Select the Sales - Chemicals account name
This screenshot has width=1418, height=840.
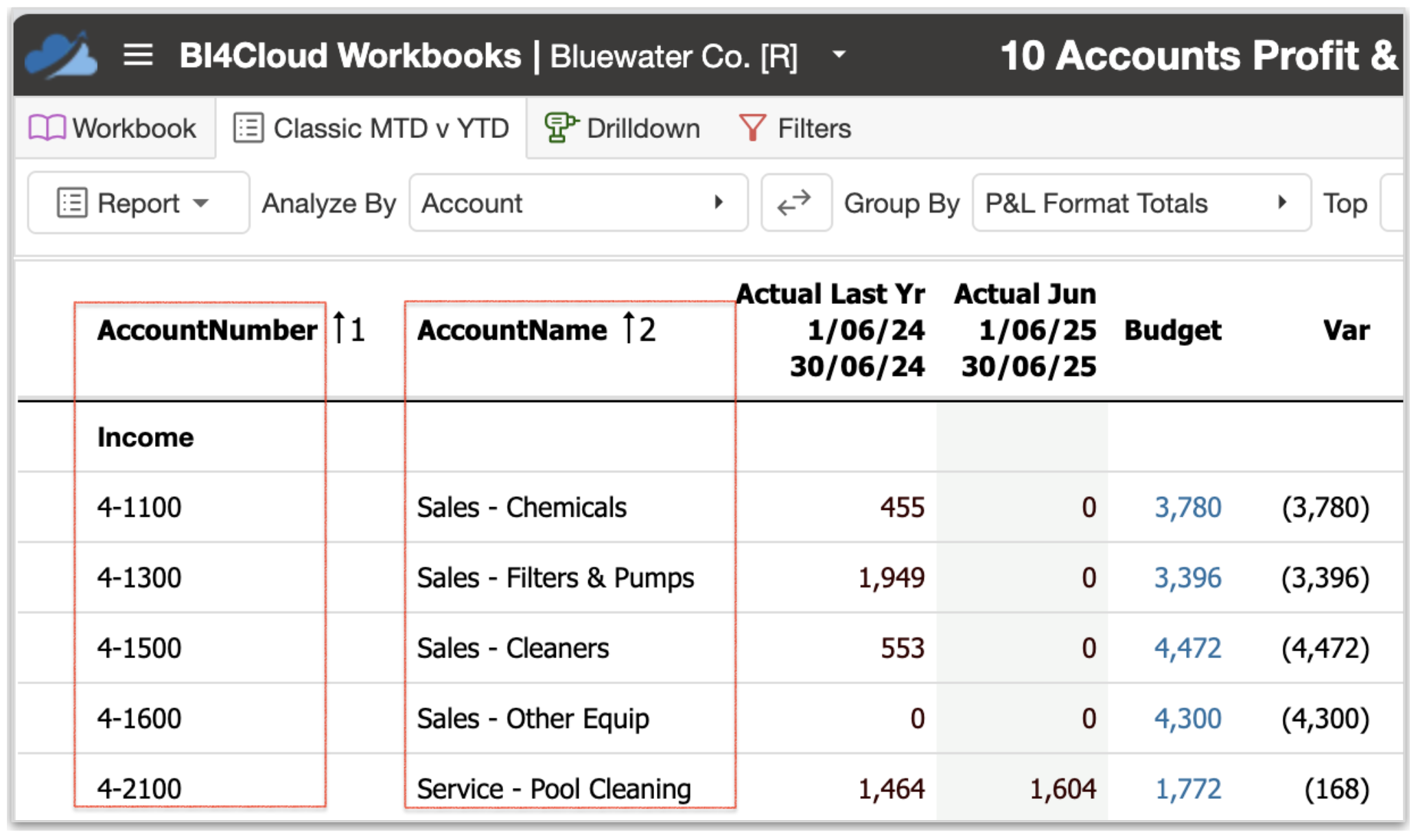[522, 508]
